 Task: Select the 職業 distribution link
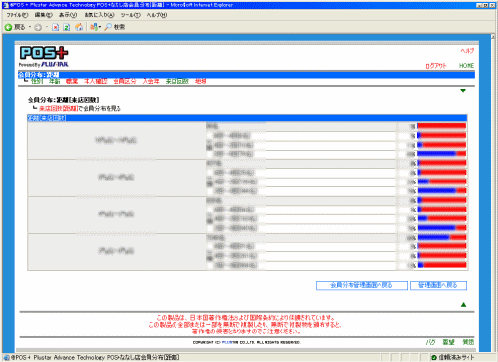[x=72, y=81]
